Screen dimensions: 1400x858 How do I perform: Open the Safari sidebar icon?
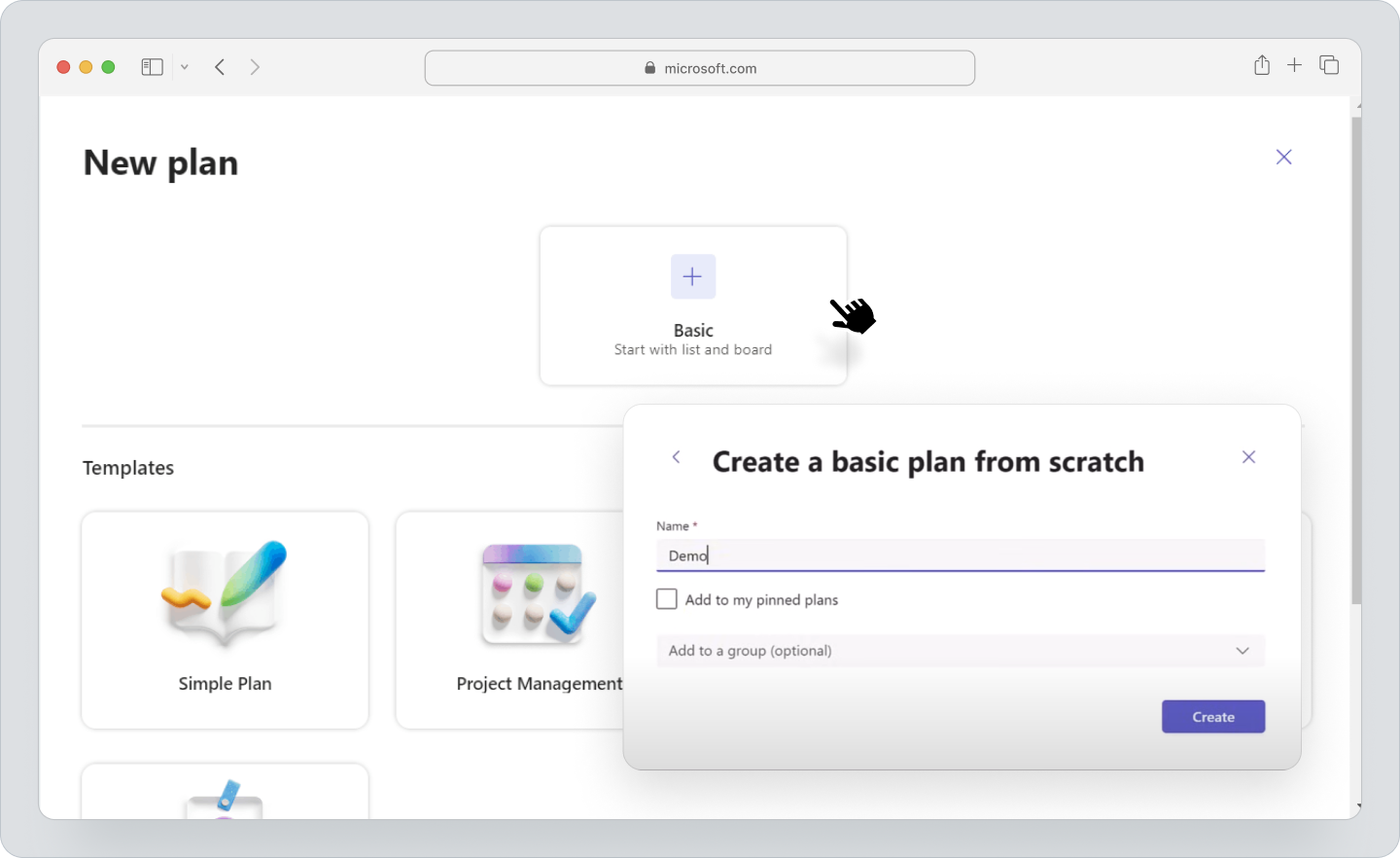pos(152,66)
